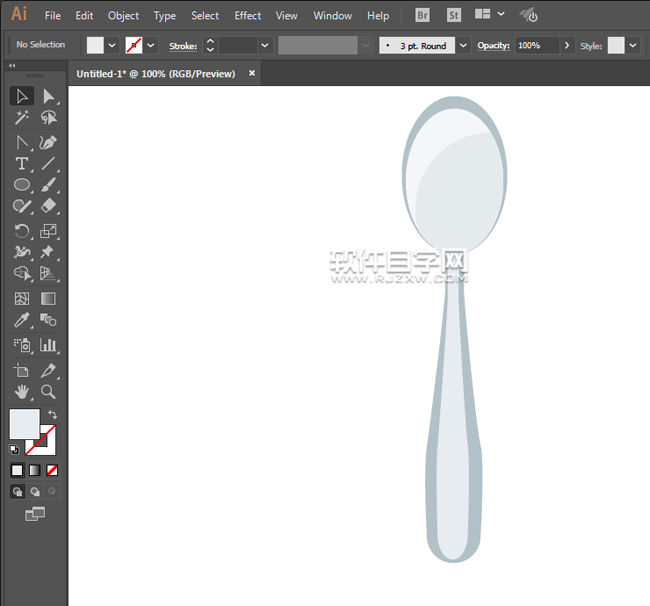Open the Effect menu
The width and height of the screenshot is (650, 606).
[248, 16]
